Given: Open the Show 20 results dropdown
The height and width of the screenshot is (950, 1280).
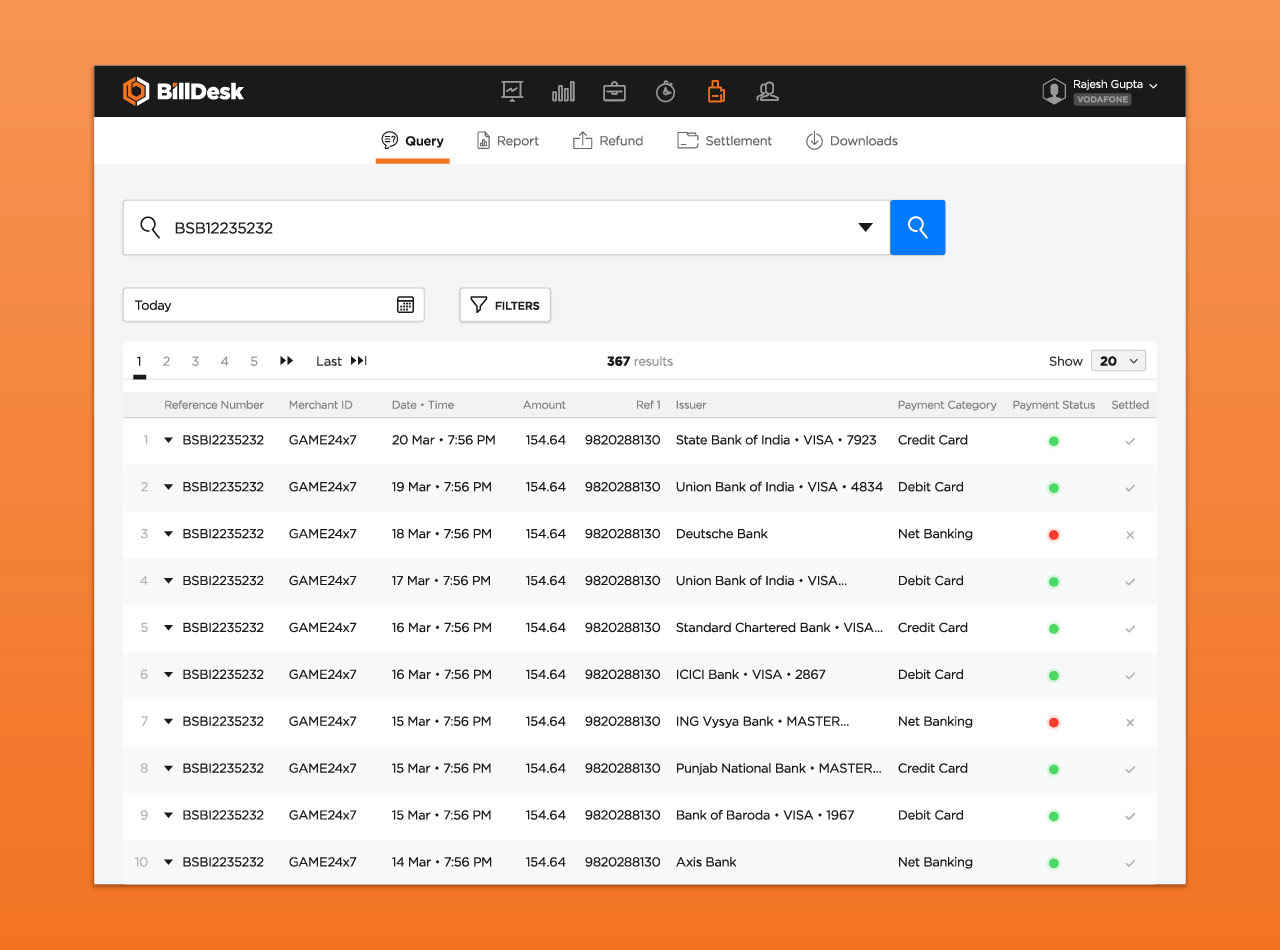Looking at the screenshot, I should tap(1117, 361).
